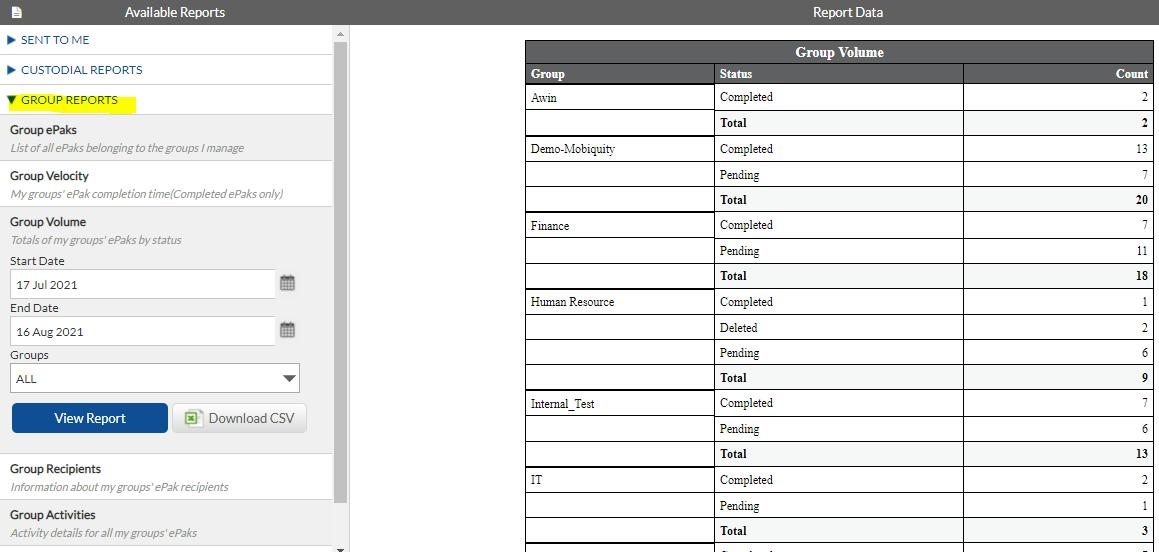Screen dimensions: 1159x552
Task: Click the Pending status in Finance row
Action: point(839,251)
